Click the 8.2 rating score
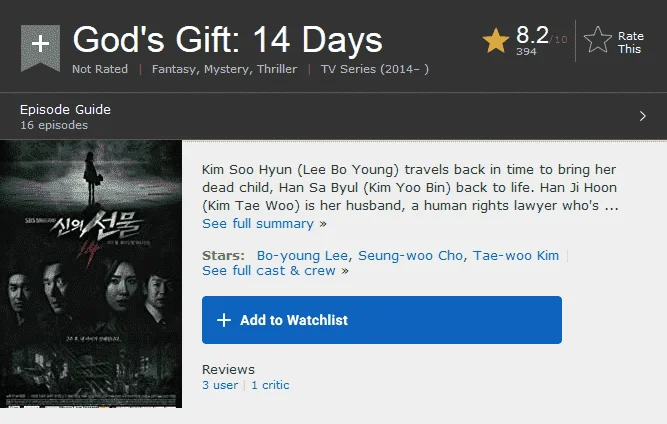667x424 pixels. [532, 35]
